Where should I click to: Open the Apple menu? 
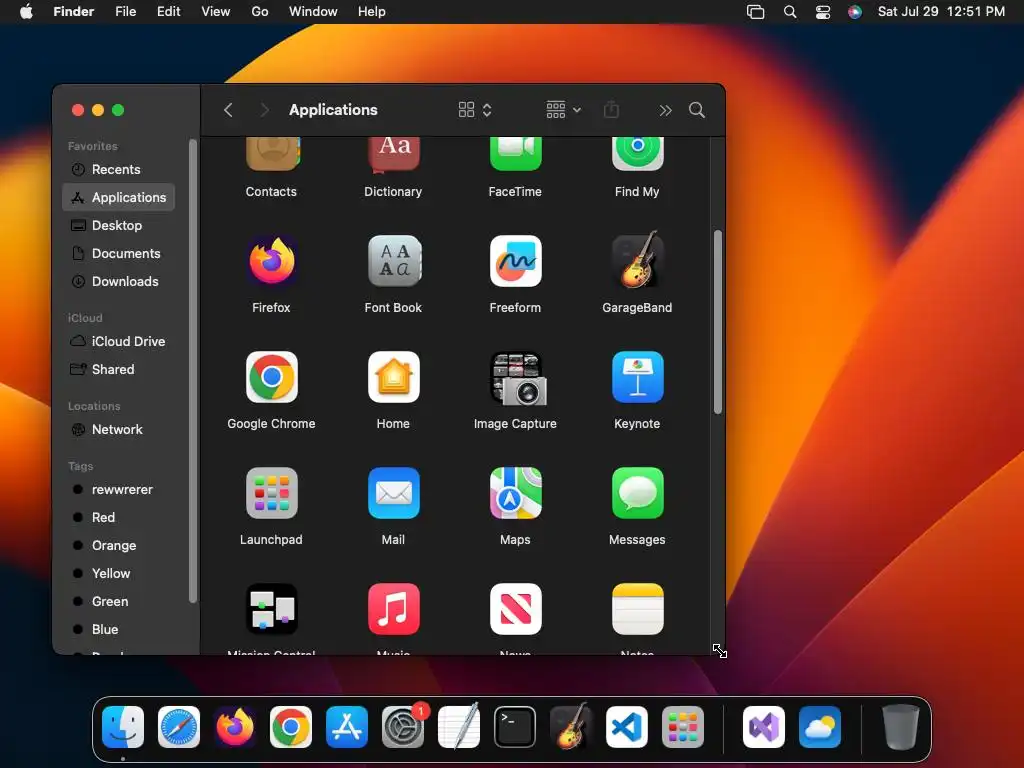[26, 12]
